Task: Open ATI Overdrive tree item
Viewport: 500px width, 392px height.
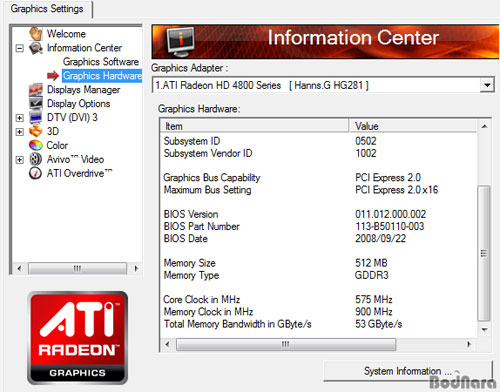Action: pyautogui.click(x=79, y=173)
